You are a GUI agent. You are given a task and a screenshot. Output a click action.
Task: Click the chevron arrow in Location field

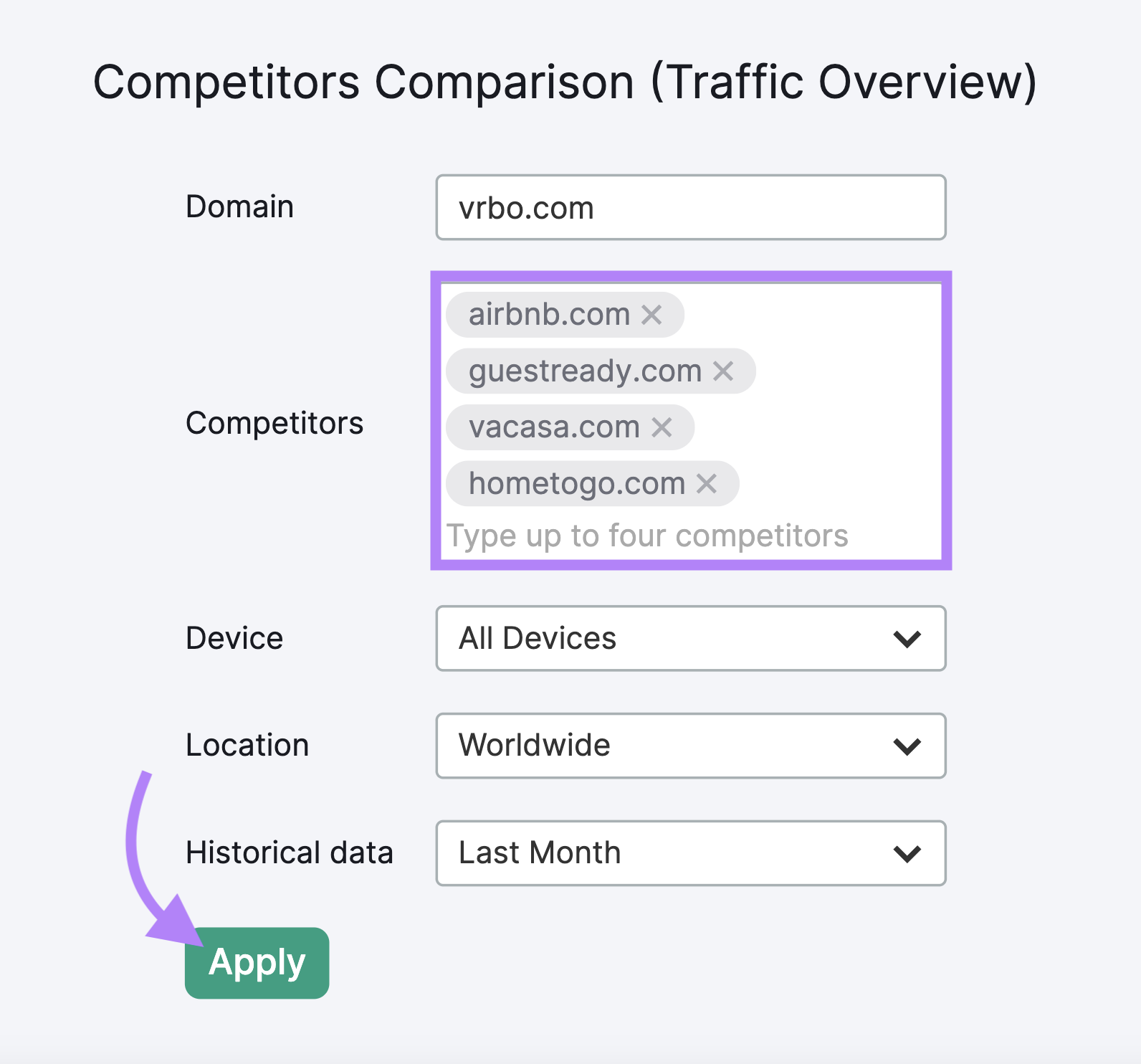tap(907, 746)
